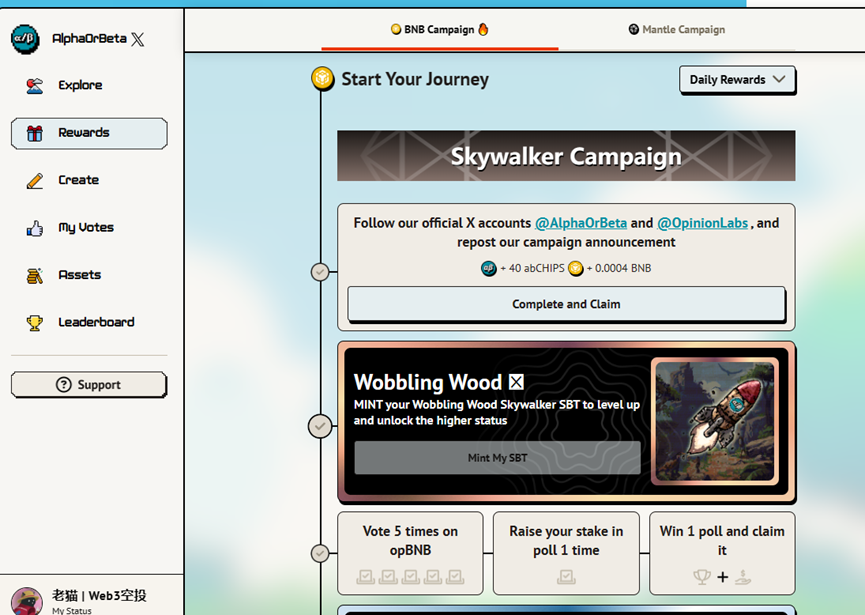Click the Wobbling Wood rocket thumbnail
The height and width of the screenshot is (615, 865).
point(714,421)
